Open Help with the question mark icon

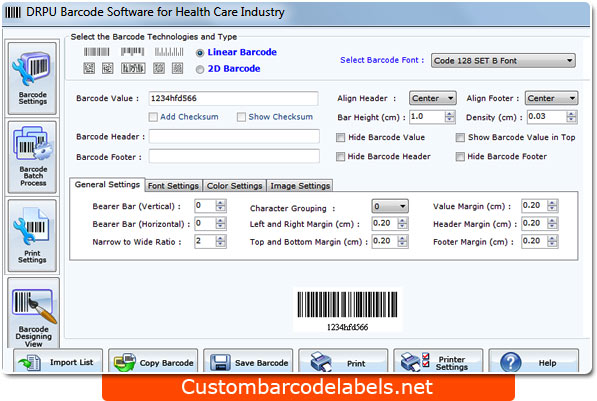point(533,361)
